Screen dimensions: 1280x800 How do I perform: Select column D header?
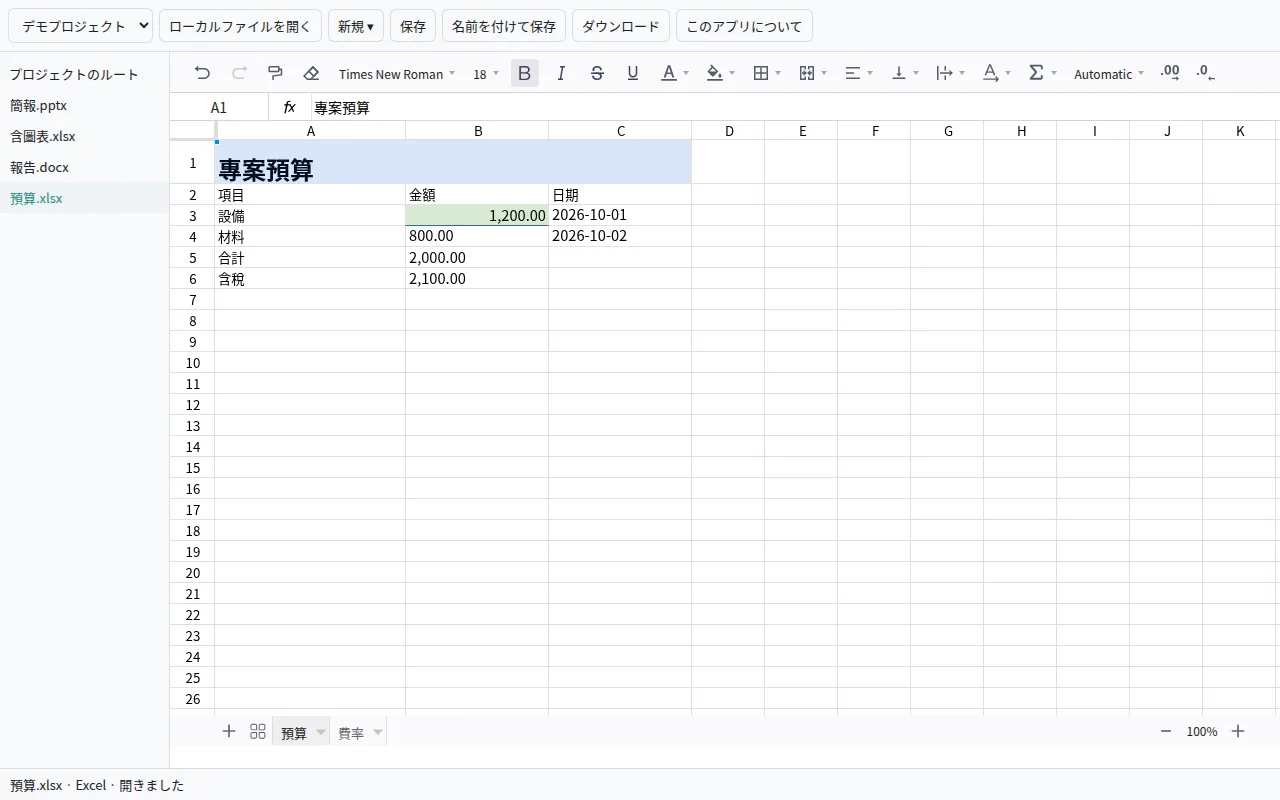[729, 131]
